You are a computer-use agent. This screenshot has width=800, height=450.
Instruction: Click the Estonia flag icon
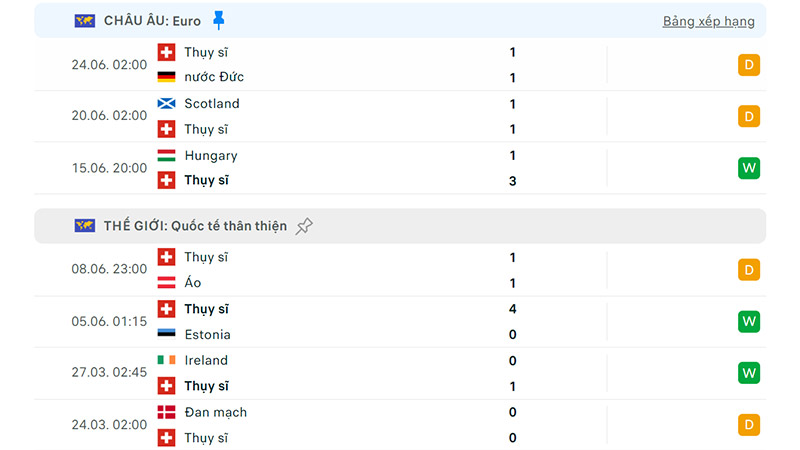(166, 334)
